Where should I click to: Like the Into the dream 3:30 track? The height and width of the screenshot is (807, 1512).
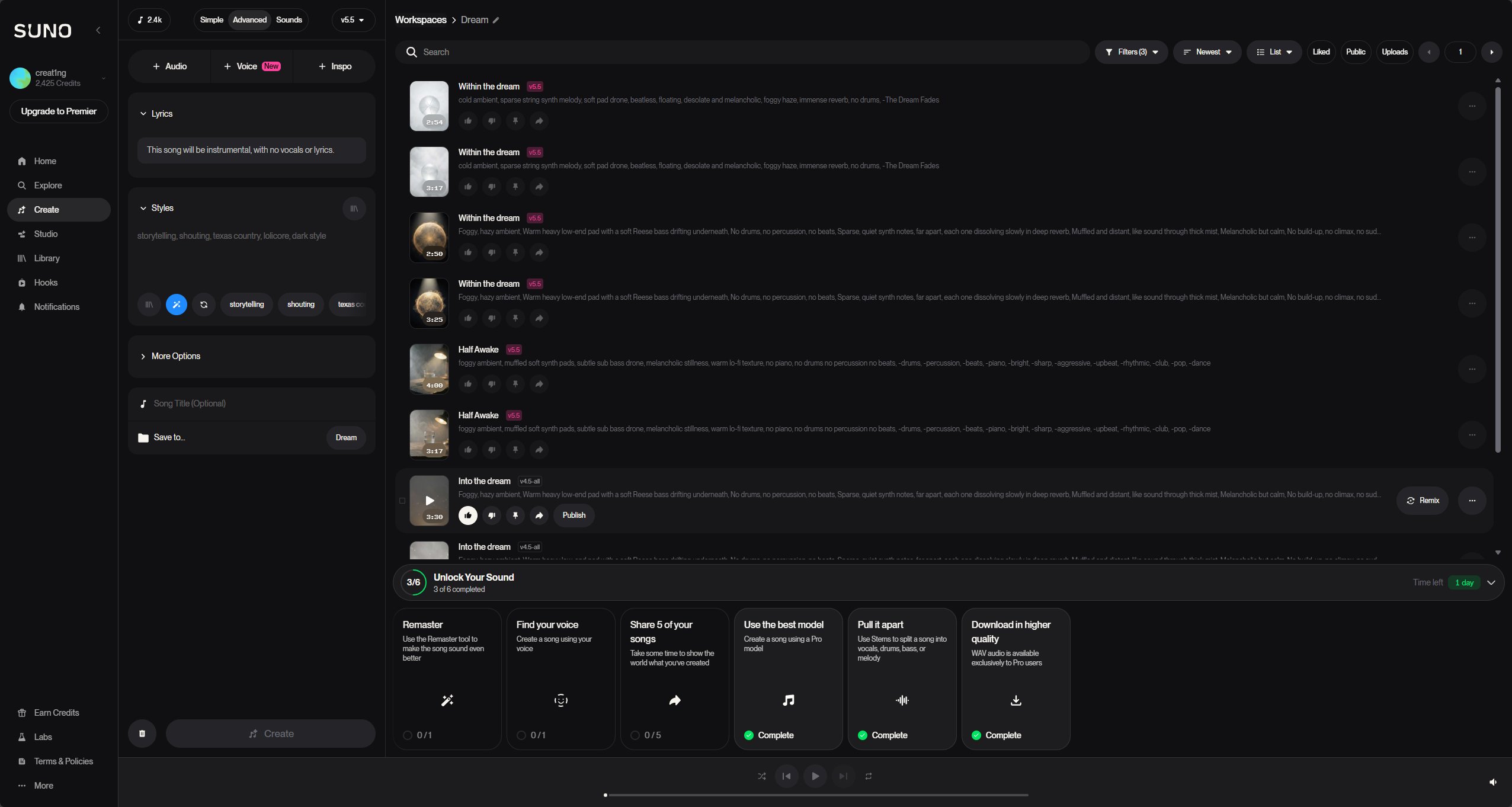point(468,515)
